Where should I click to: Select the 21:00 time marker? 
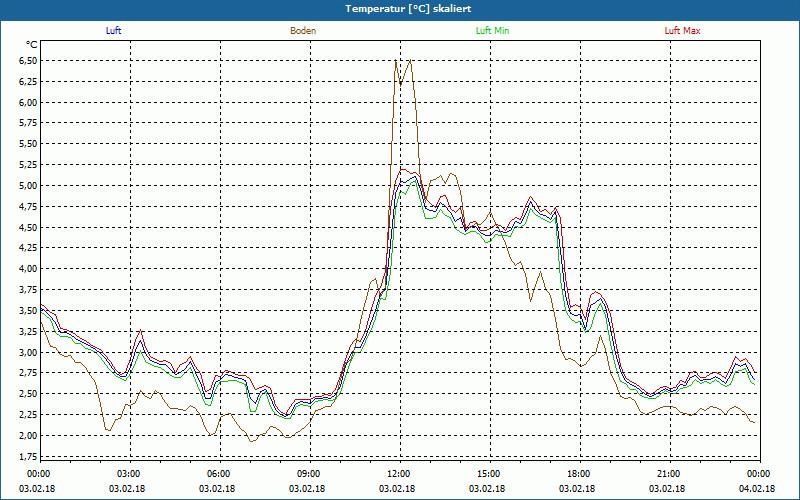(x=669, y=474)
